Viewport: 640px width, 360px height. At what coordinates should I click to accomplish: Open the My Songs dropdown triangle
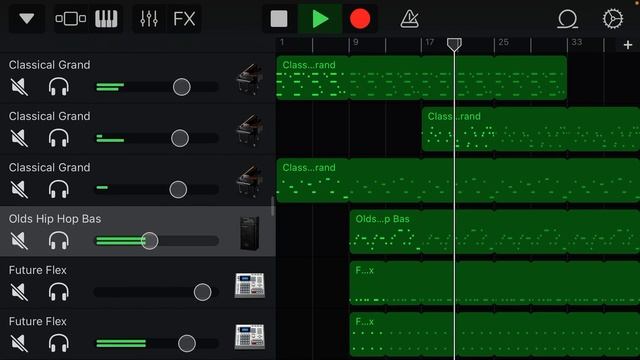coord(27,19)
